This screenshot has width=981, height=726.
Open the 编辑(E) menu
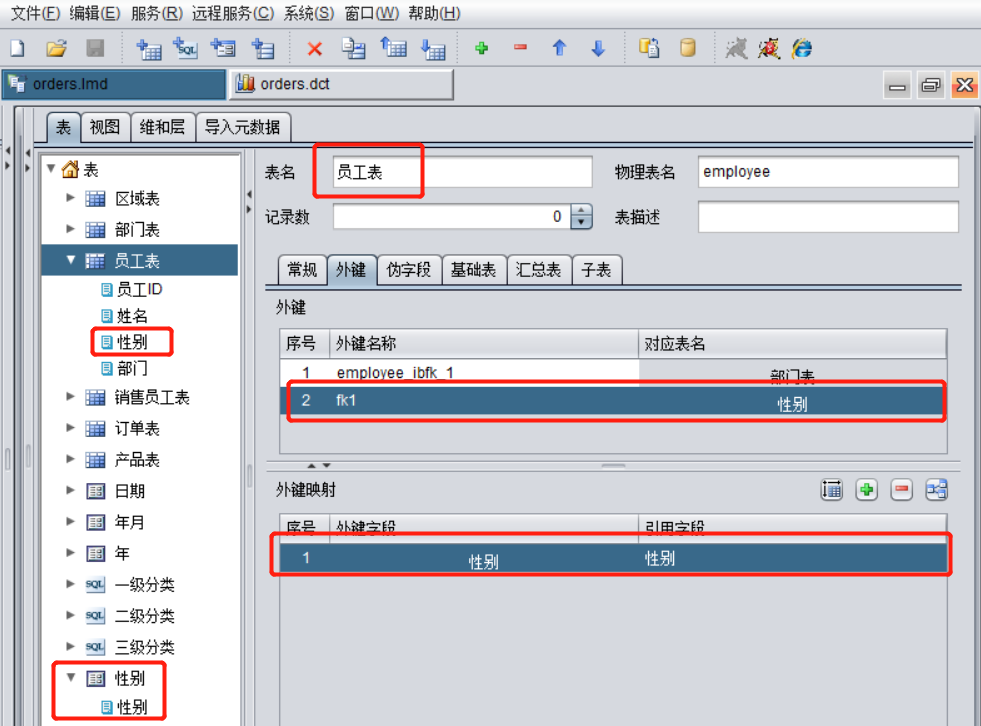coord(94,13)
